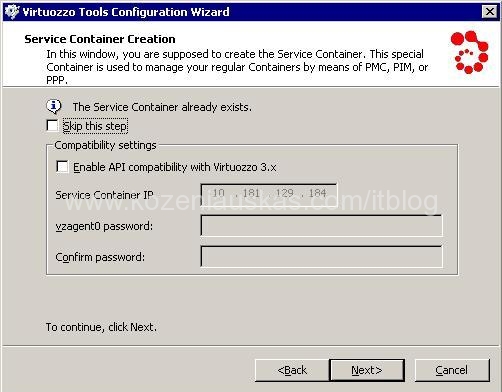Click the Next button
Viewport: 502px width, 392px height.
click(367, 370)
